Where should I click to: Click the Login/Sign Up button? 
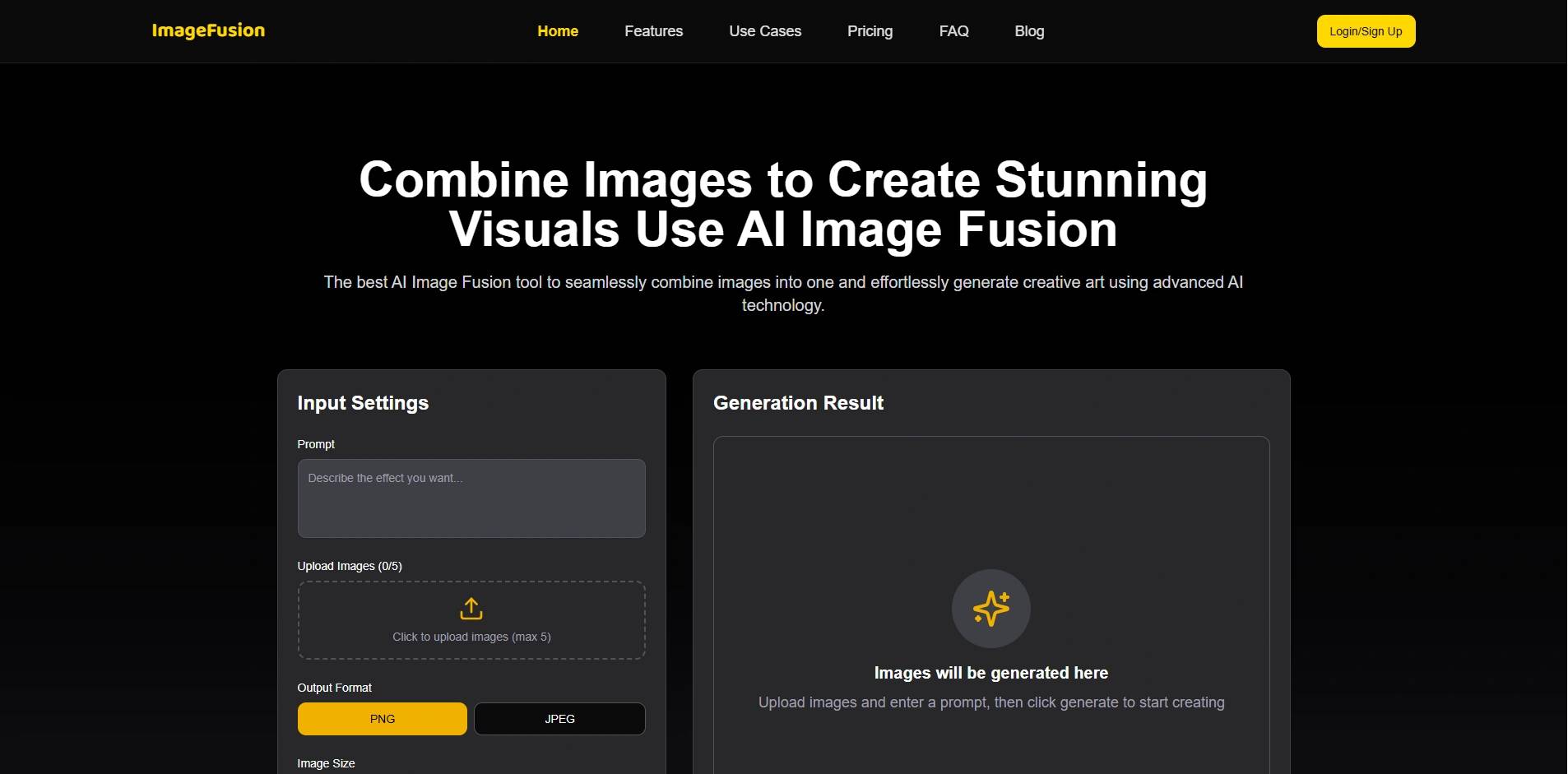pos(1365,30)
